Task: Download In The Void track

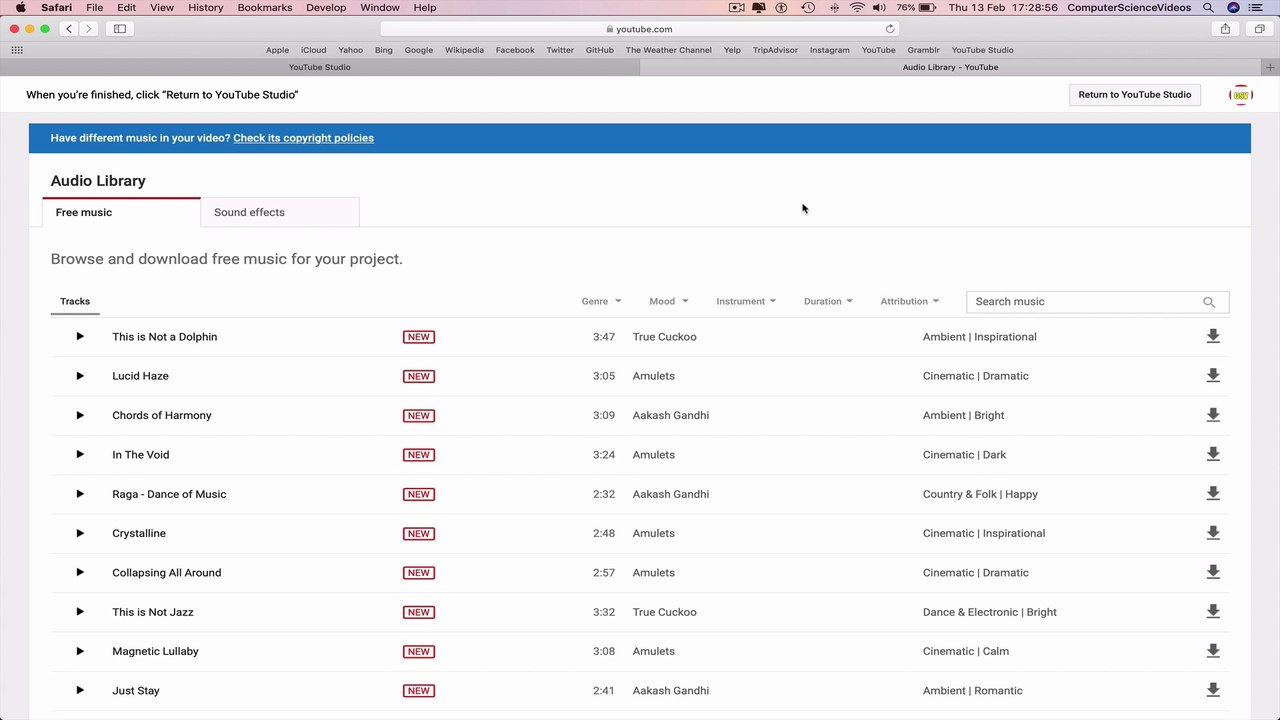Action: [x=1213, y=455]
